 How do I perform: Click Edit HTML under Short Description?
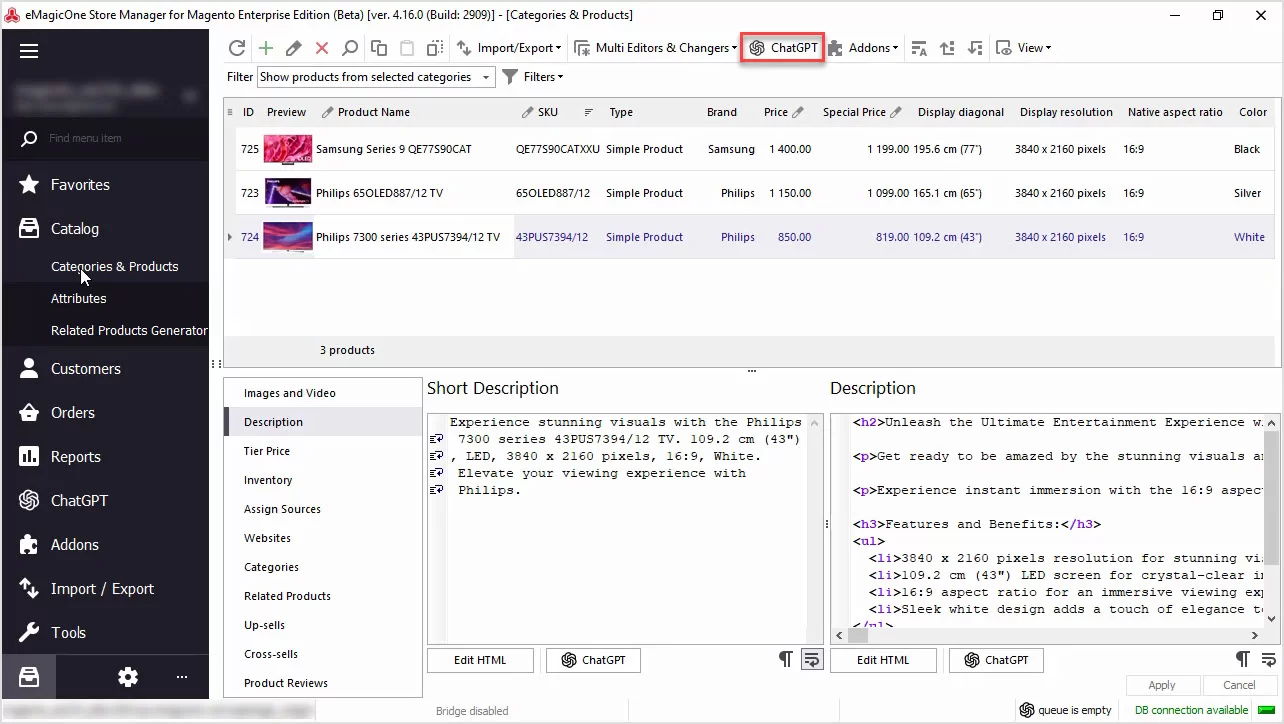[480, 660]
